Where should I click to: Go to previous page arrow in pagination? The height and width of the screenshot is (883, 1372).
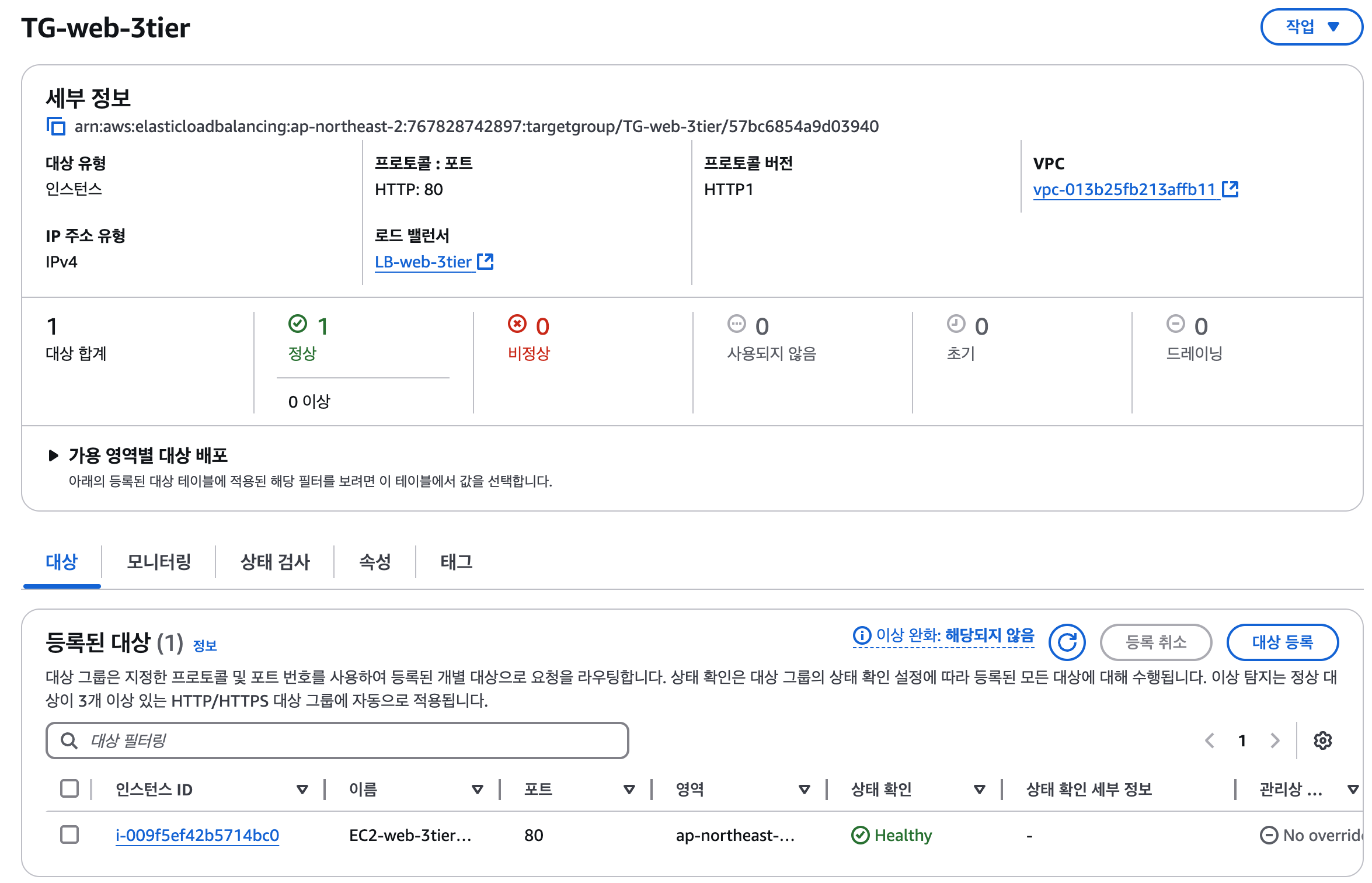pyautogui.click(x=1210, y=741)
